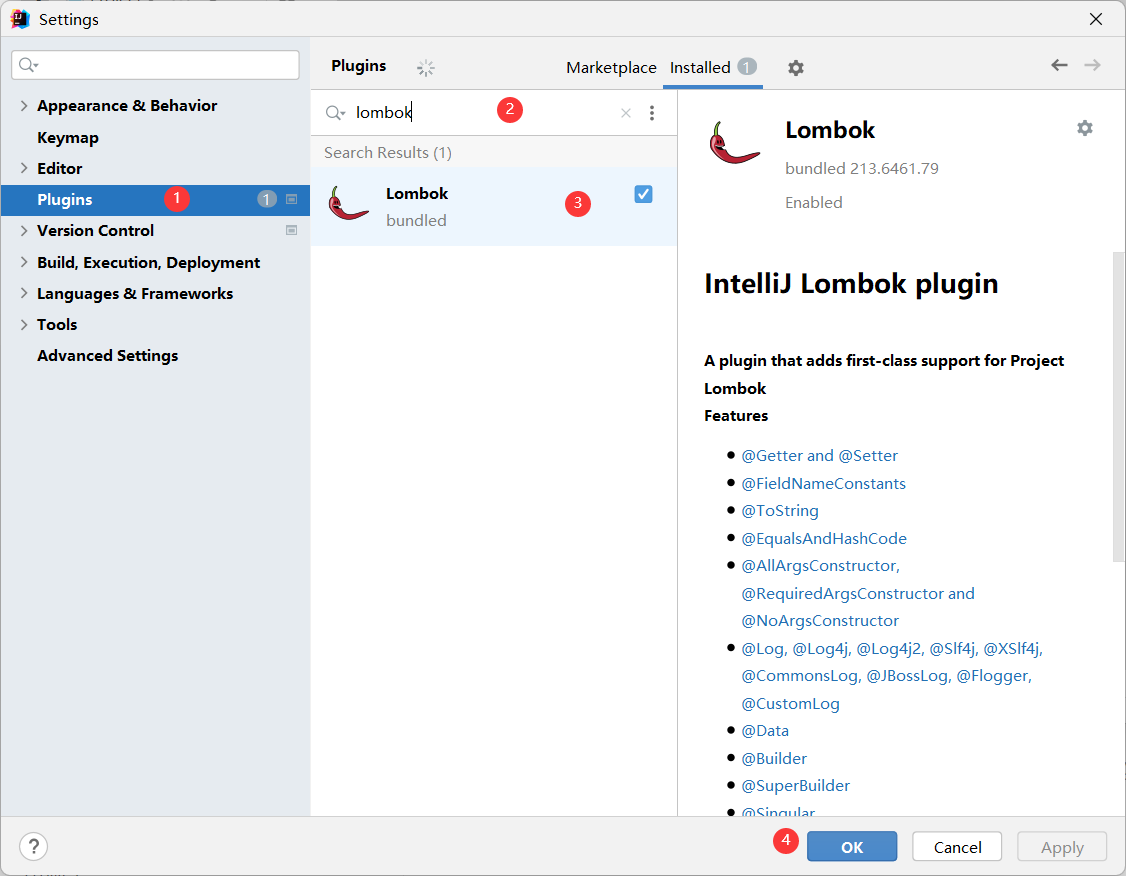Disable the Lombok plugin checkbox
Screen dimensions: 1126x876
643,194
